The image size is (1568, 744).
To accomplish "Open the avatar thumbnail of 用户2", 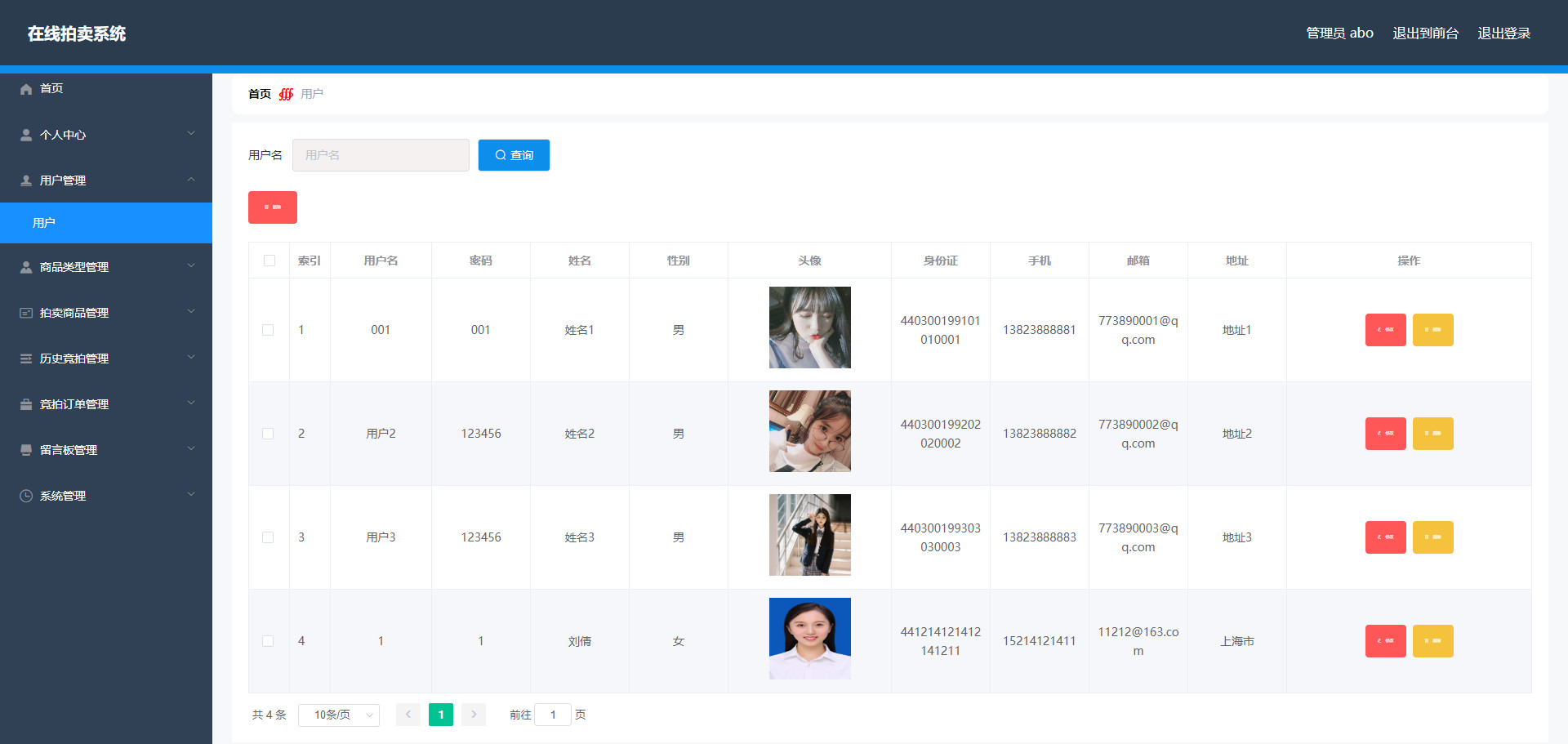I will pos(810,431).
